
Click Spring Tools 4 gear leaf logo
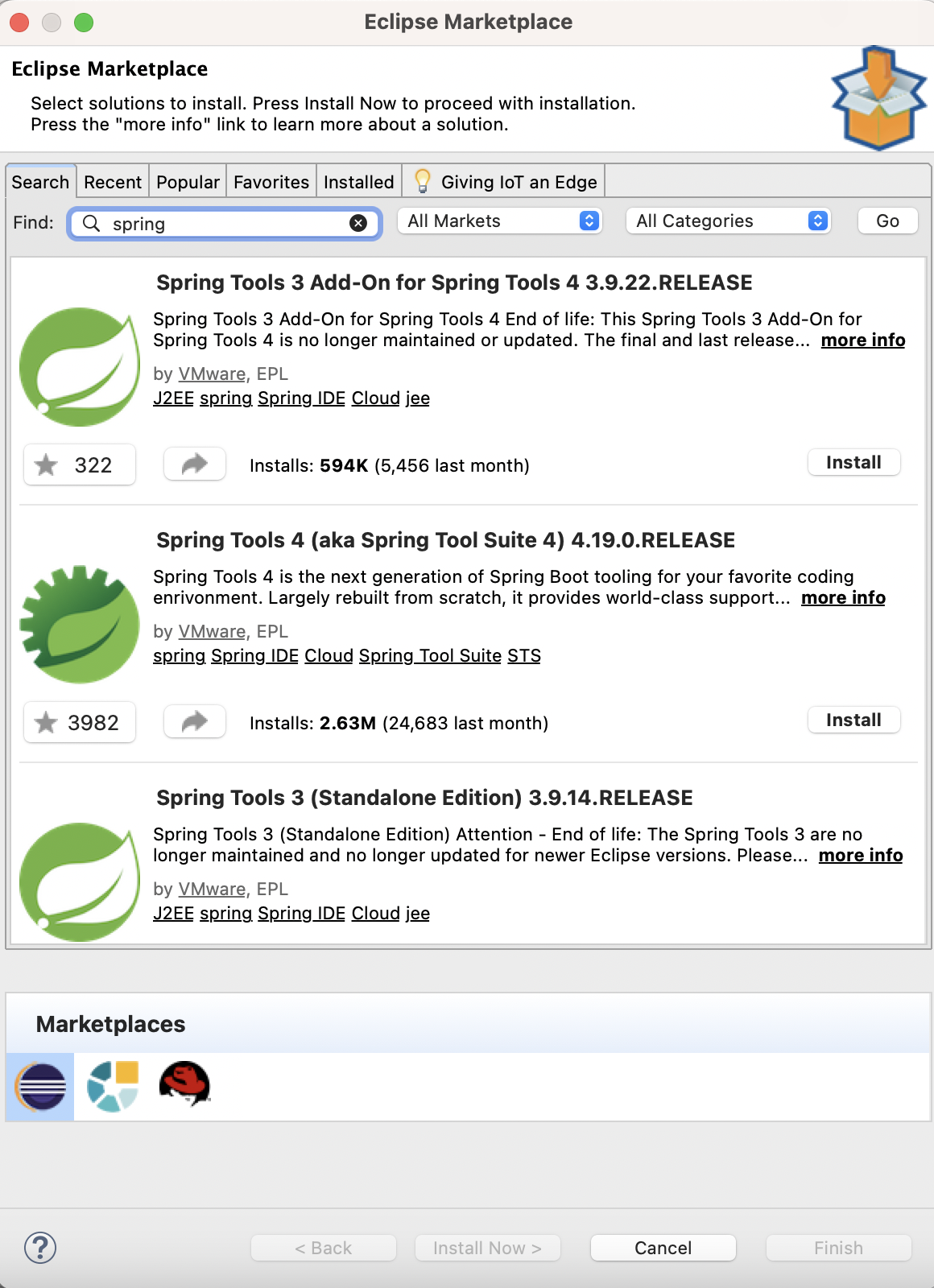80,625
